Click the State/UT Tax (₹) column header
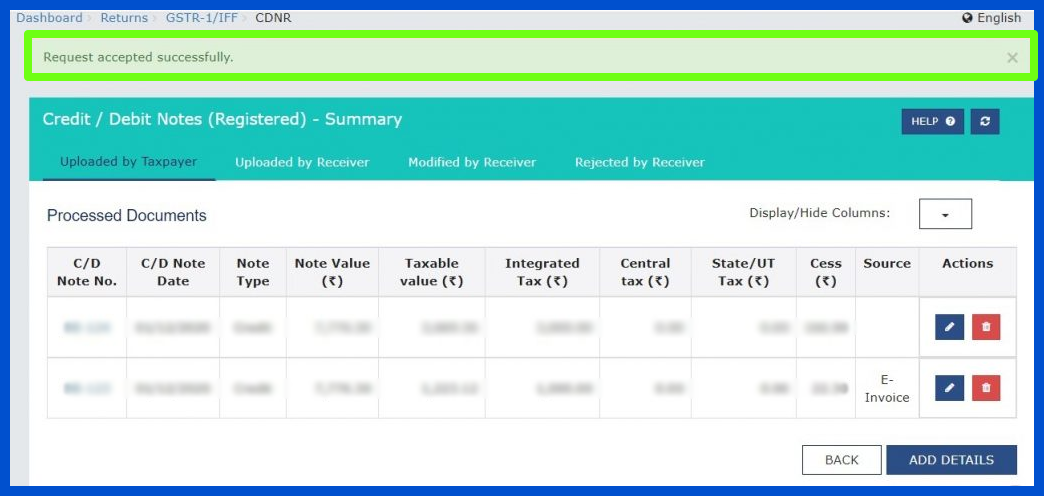The width and height of the screenshot is (1044, 496). pyautogui.click(x=744, y=272)
